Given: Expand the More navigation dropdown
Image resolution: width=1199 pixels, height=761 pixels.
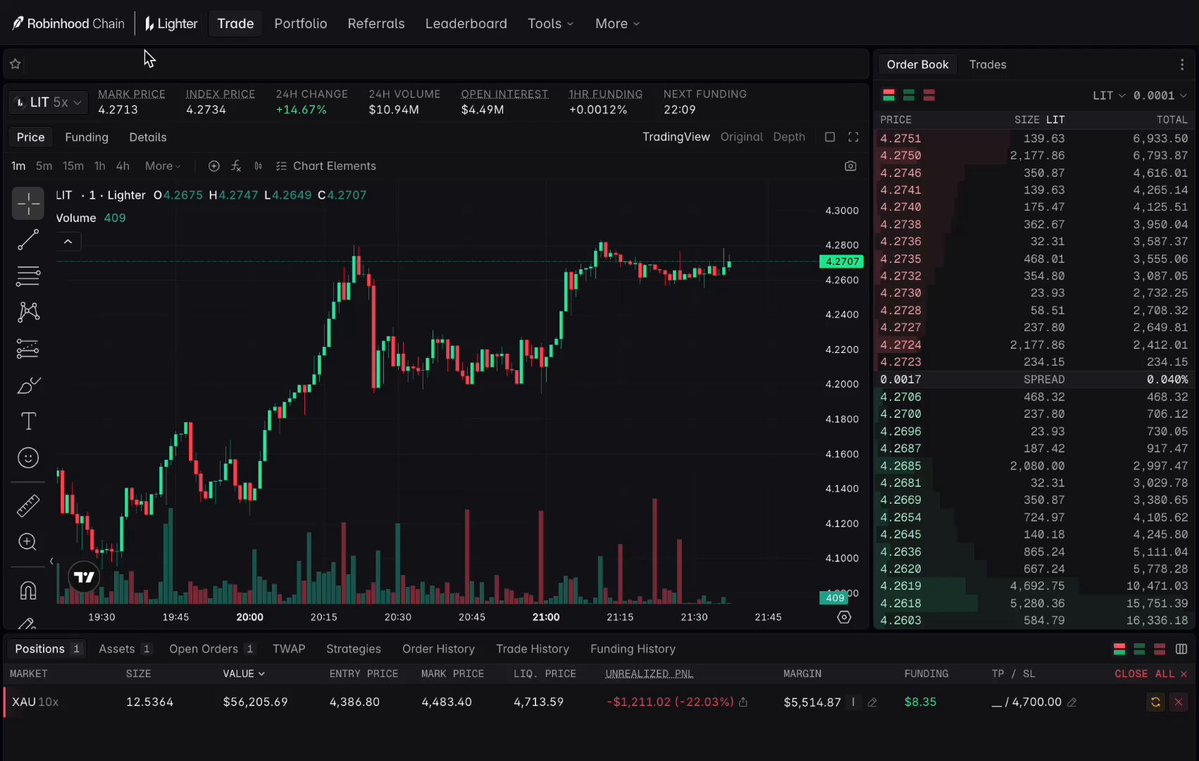Looking at the screenshot, I should coord(617,24).
